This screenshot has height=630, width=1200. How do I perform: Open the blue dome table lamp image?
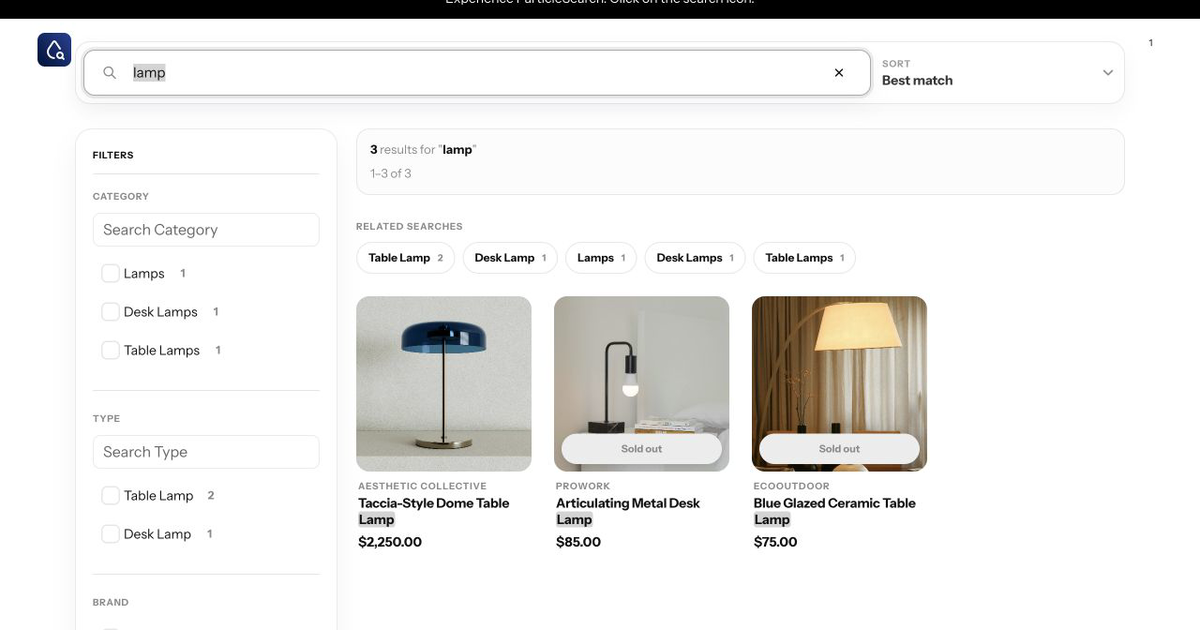pyautogui.click(x=444, y=384)
